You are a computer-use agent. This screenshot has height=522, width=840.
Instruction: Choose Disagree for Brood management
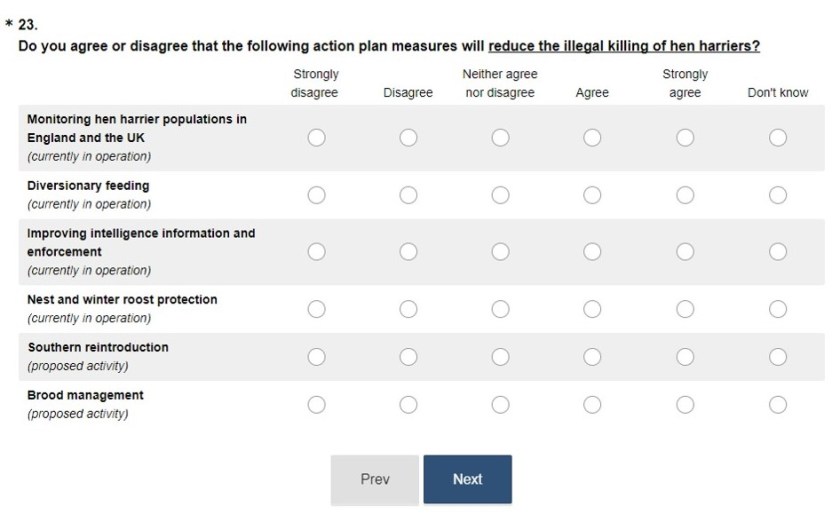pos(408,405)
